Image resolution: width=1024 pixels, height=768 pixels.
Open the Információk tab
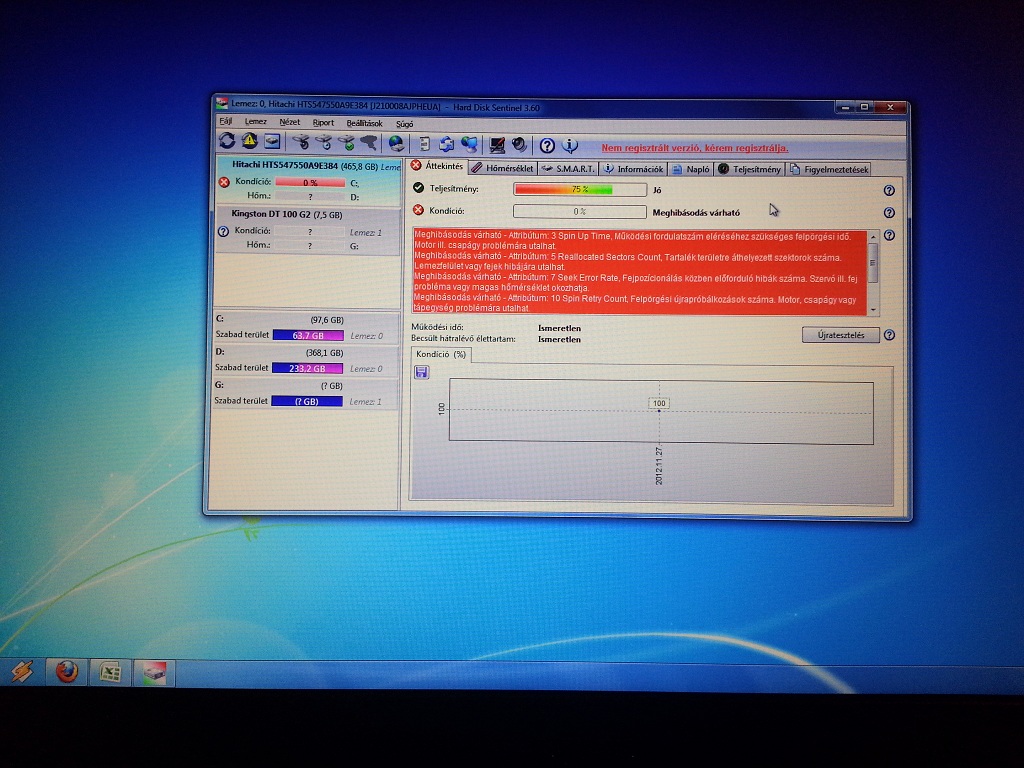tap(633, 169)
